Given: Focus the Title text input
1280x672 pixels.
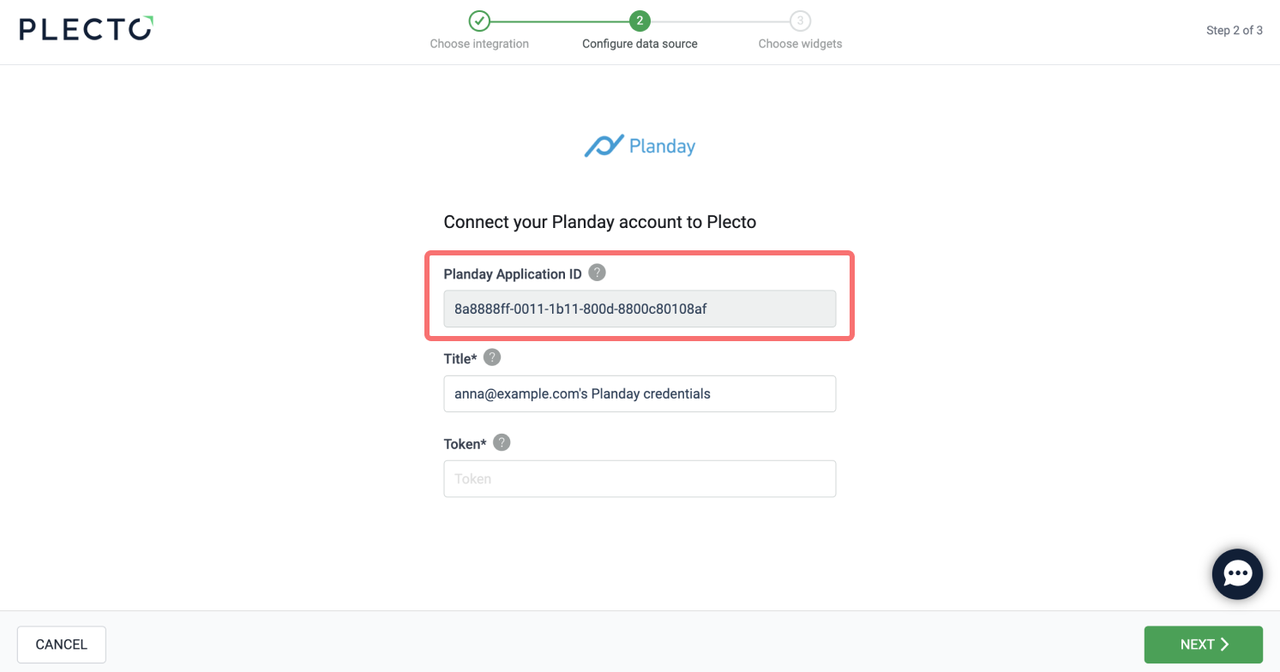Looking at the screenshot, I should coord(640,394).
